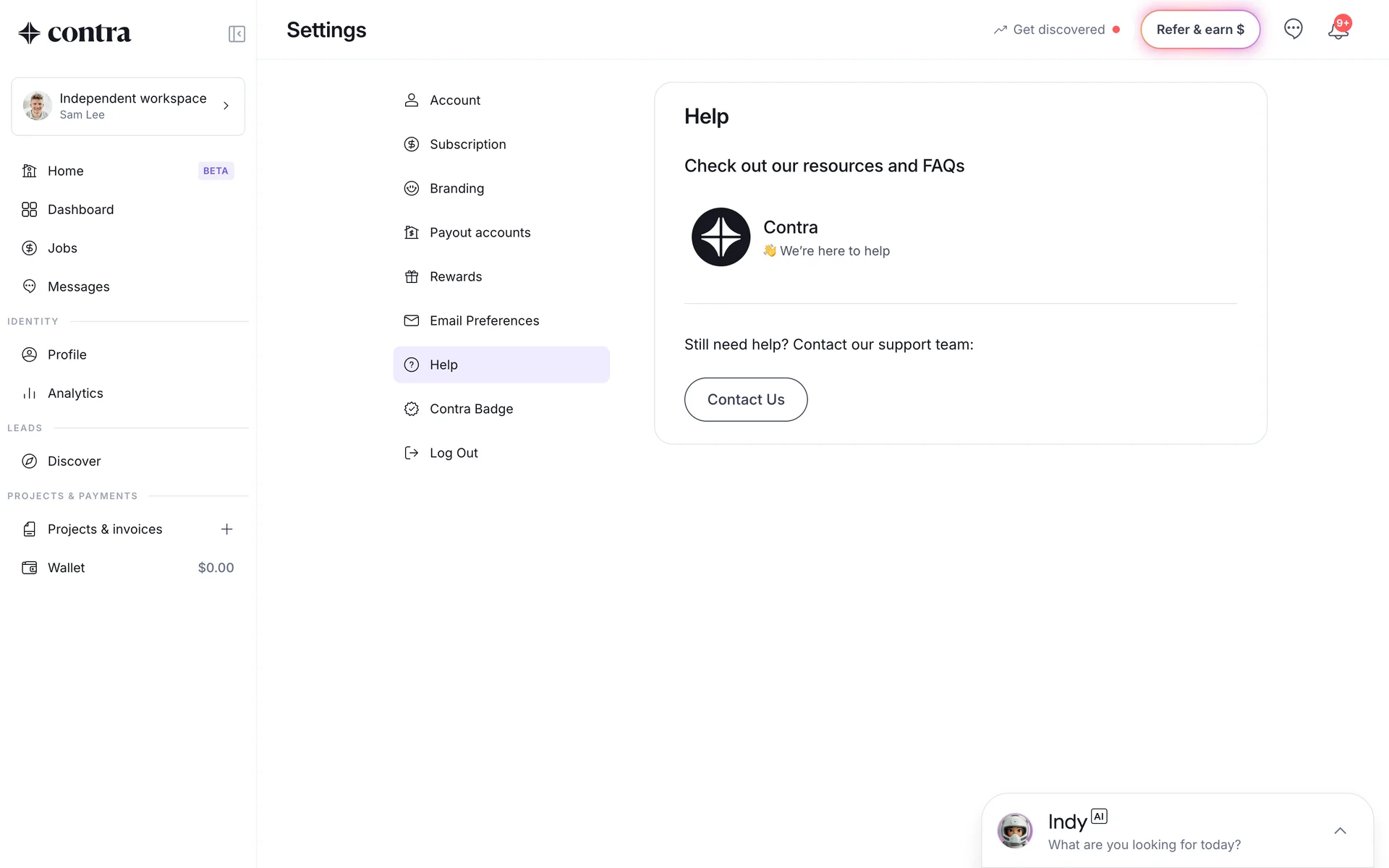
Task: Expand the Indy AI assistant panel
Action: [1340, 830]
